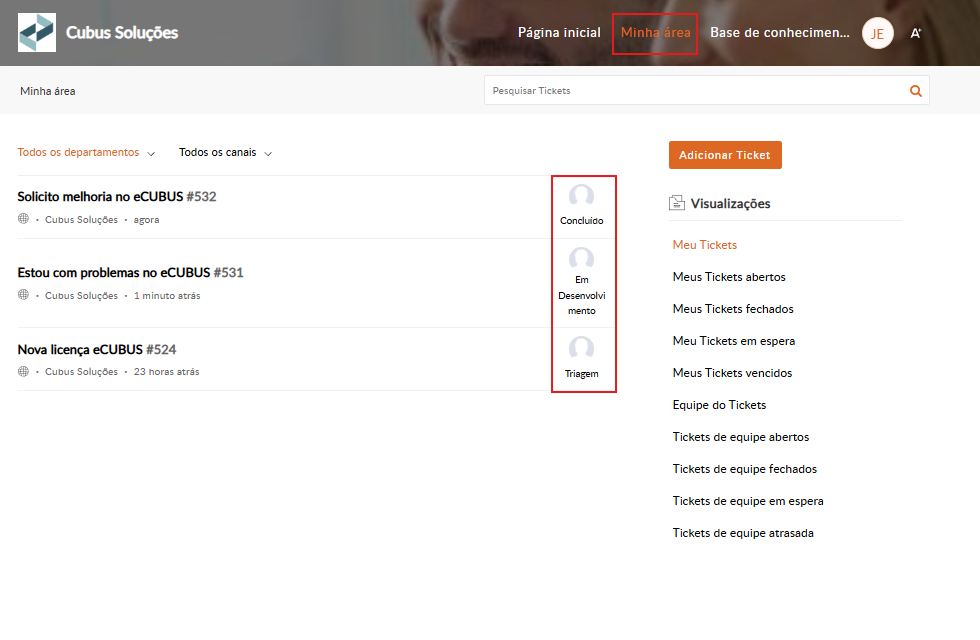Open the Minha área menu item
The image size is (980, 640).
(x=655, y=33)
